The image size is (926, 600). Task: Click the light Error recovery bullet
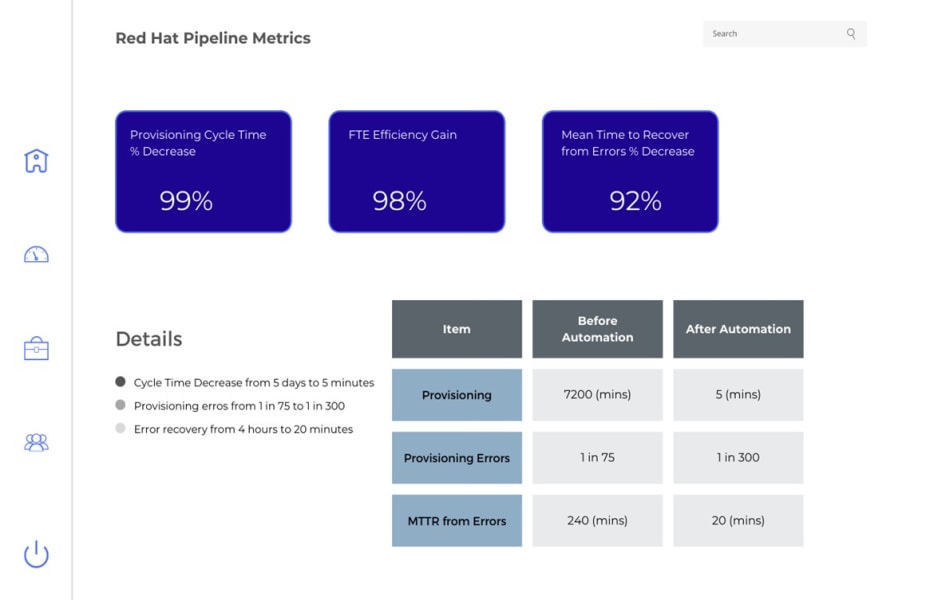121,429
